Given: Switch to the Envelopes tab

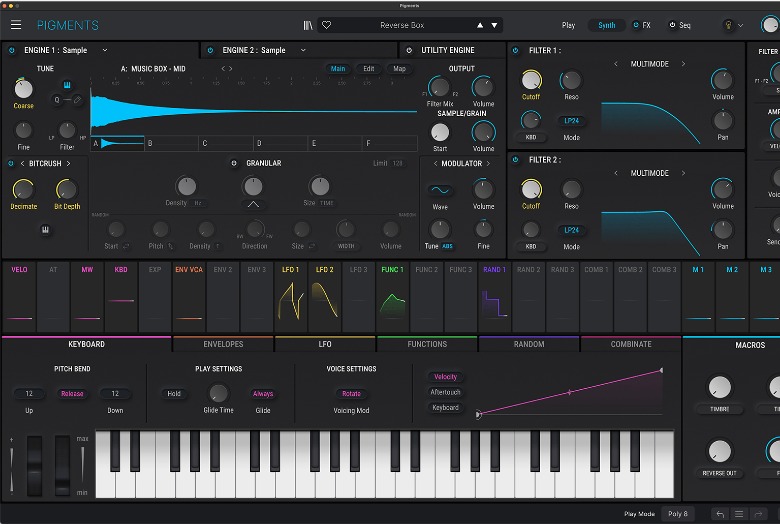Looking at the screenshot, I should [223, 344].
